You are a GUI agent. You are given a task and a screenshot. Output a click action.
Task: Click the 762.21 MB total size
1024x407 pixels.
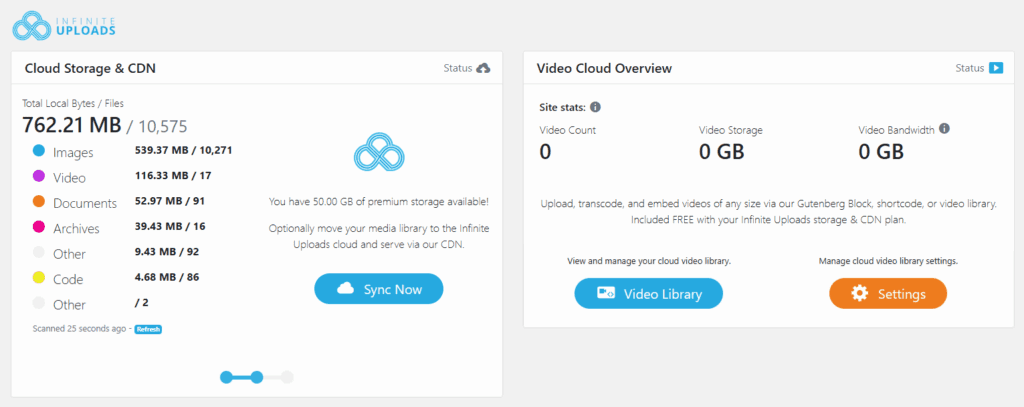point(72,124)
